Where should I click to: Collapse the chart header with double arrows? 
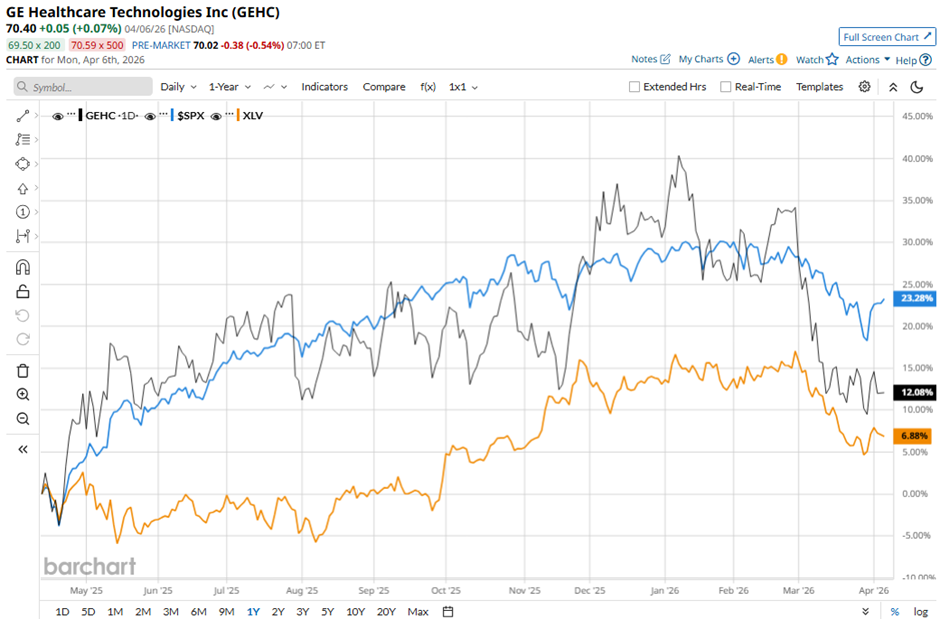coord(893,87)
